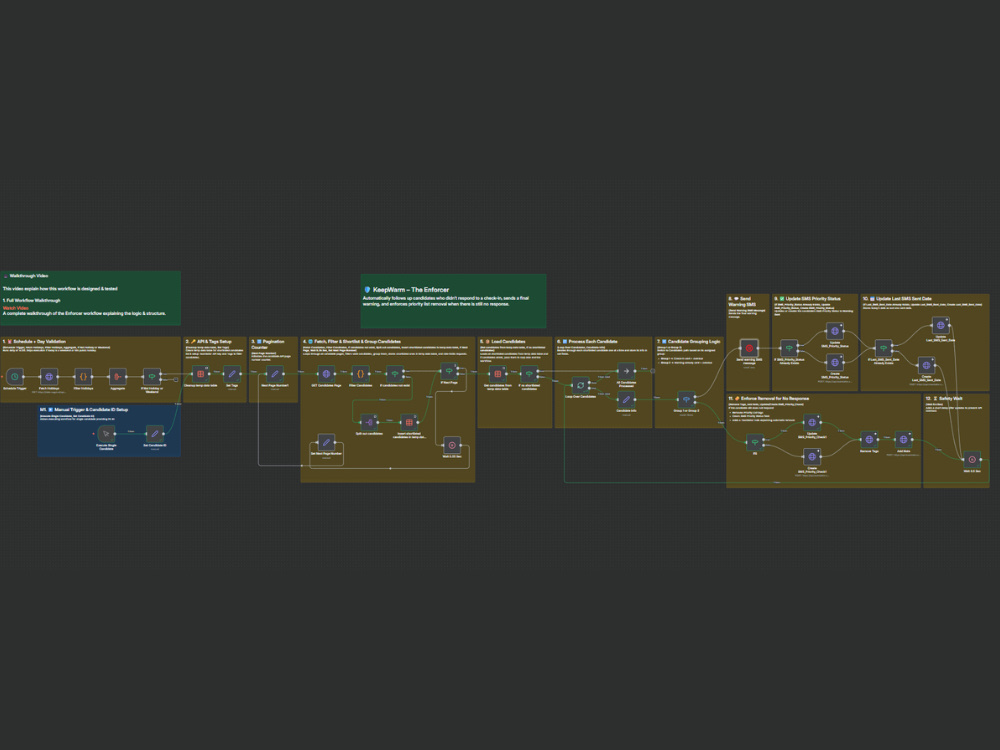Click the Watch Video link
This screenshot has height=750, width=1000.
click(16, 308)
